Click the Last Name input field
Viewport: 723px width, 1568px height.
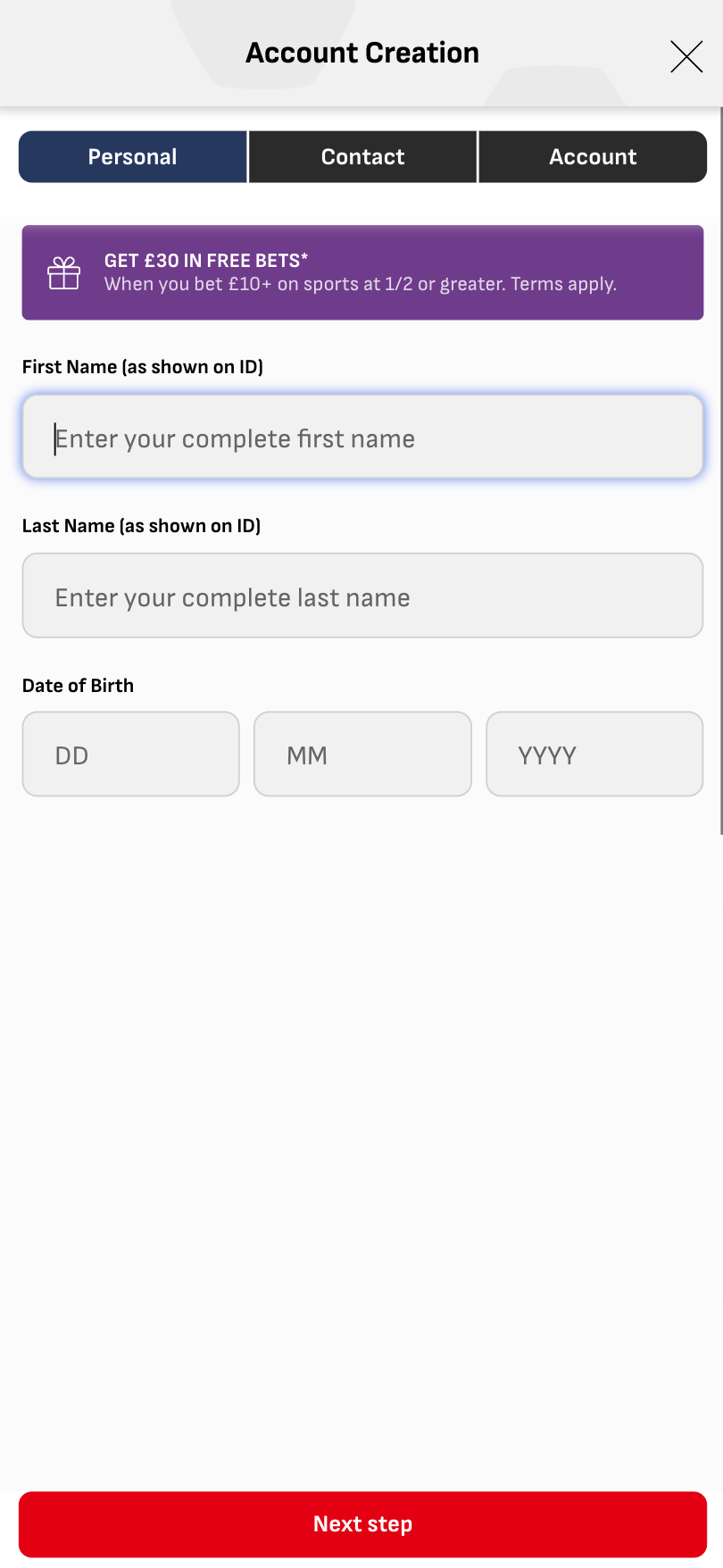pos(362,596)
